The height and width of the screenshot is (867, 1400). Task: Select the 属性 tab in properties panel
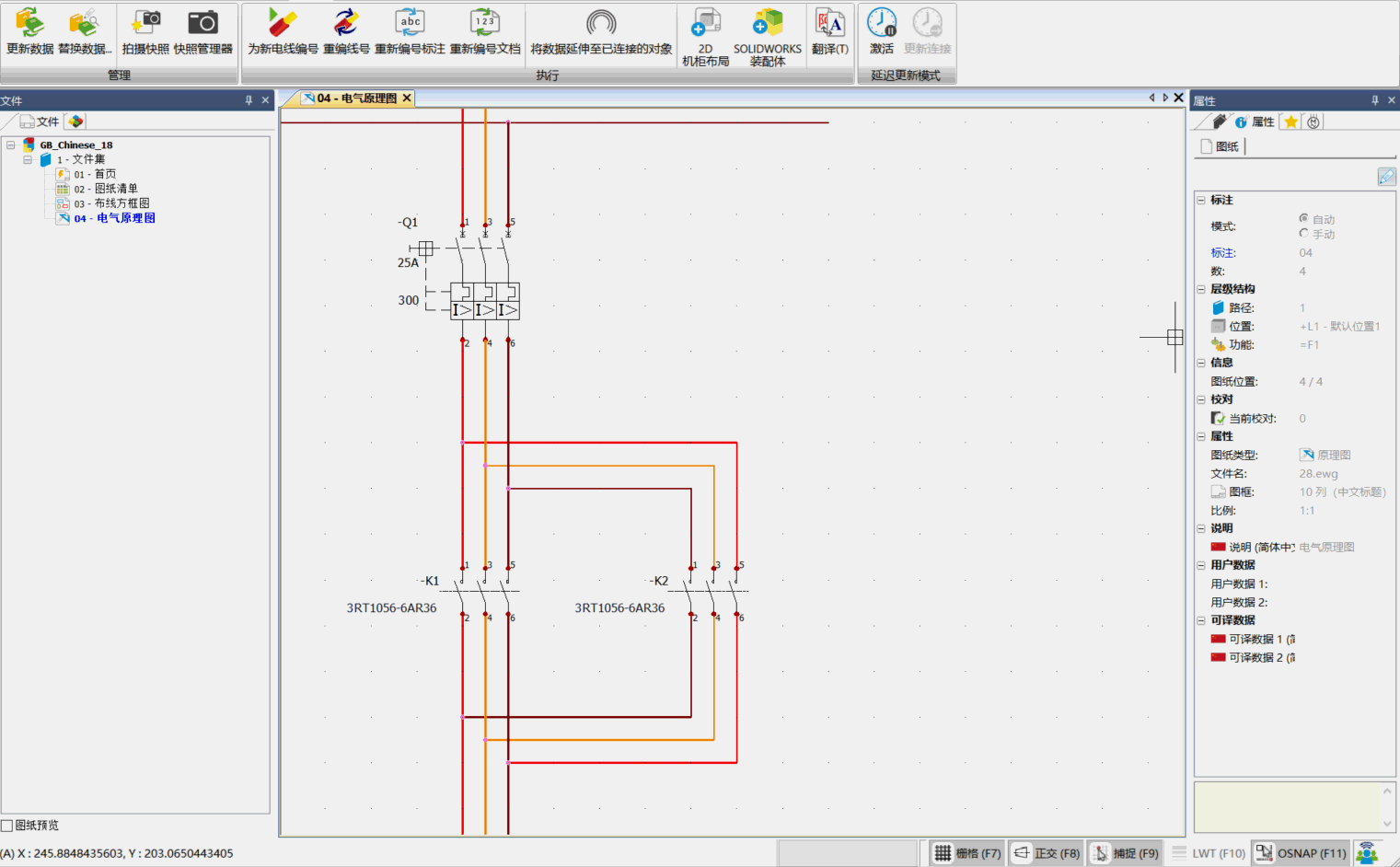pyautogui.click(x=1255, y=121)
